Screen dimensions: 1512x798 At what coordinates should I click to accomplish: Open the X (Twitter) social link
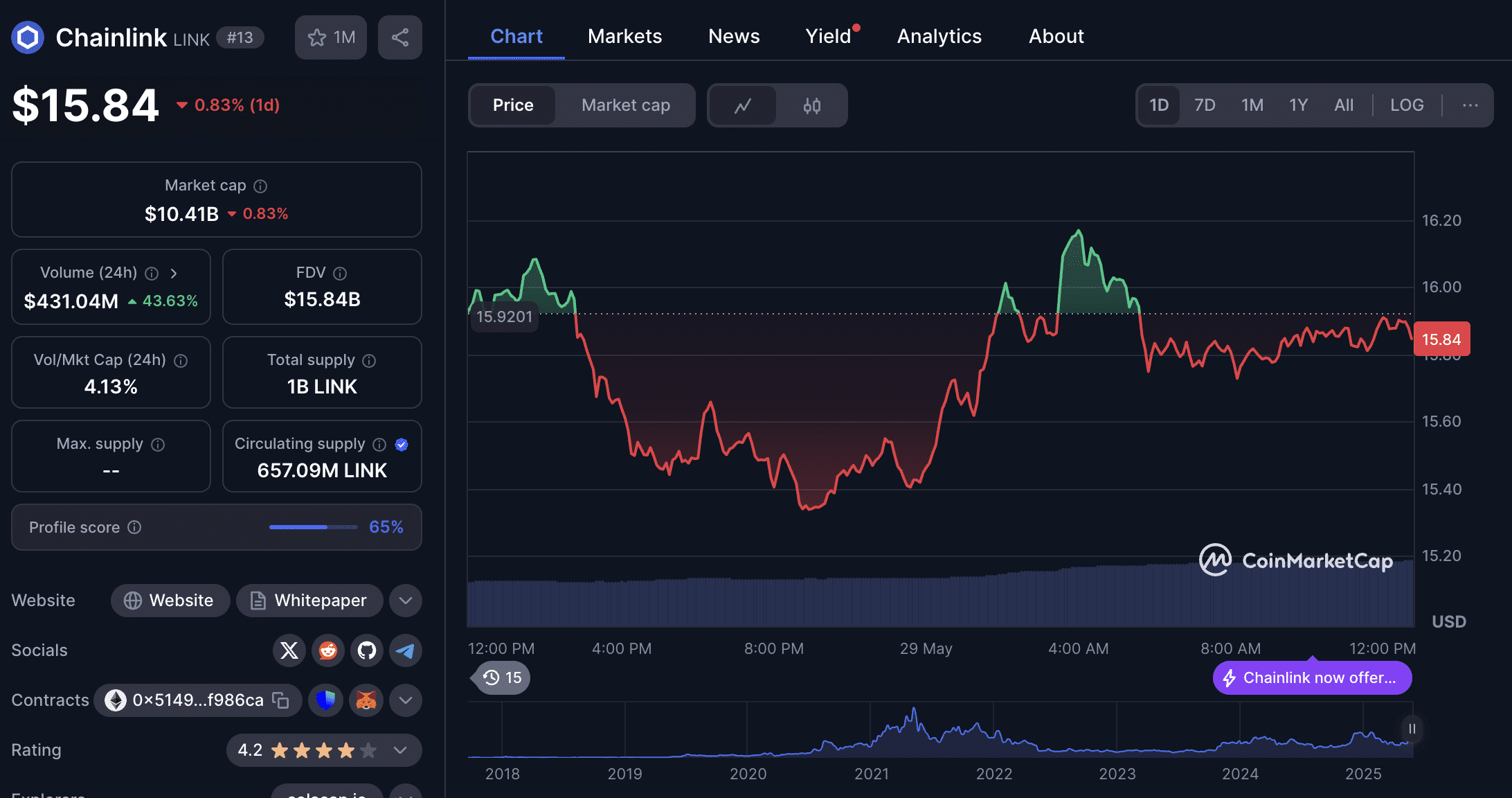[x=289, y=650]
